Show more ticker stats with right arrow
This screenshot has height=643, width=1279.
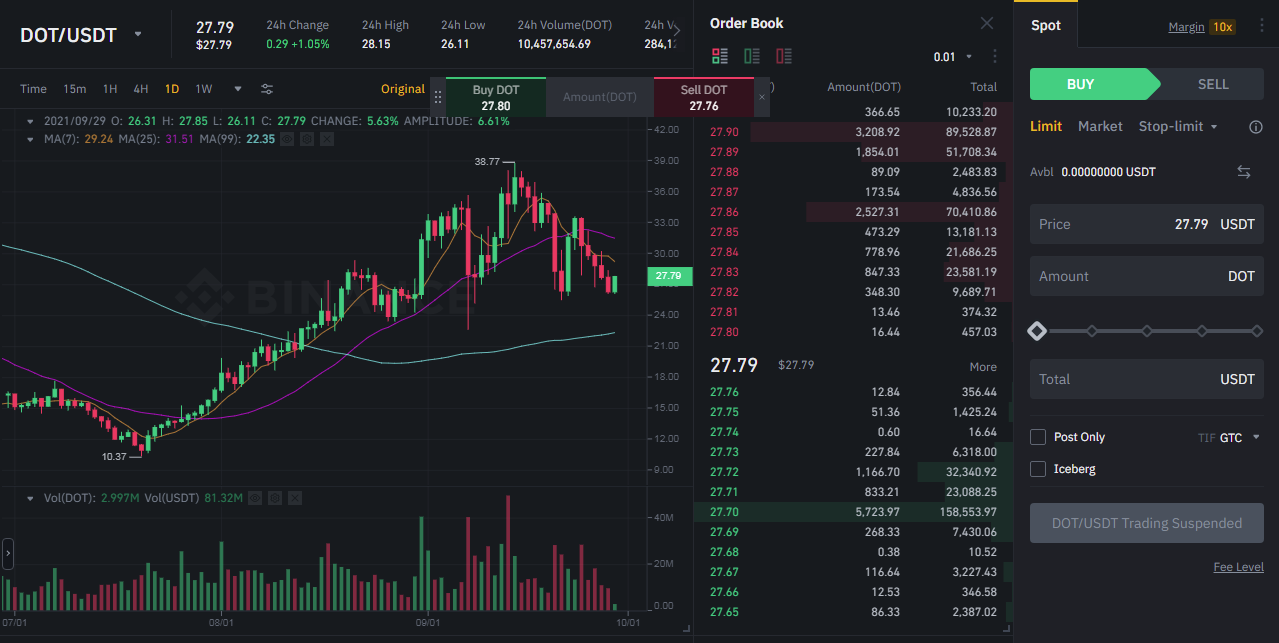(677, 31)
